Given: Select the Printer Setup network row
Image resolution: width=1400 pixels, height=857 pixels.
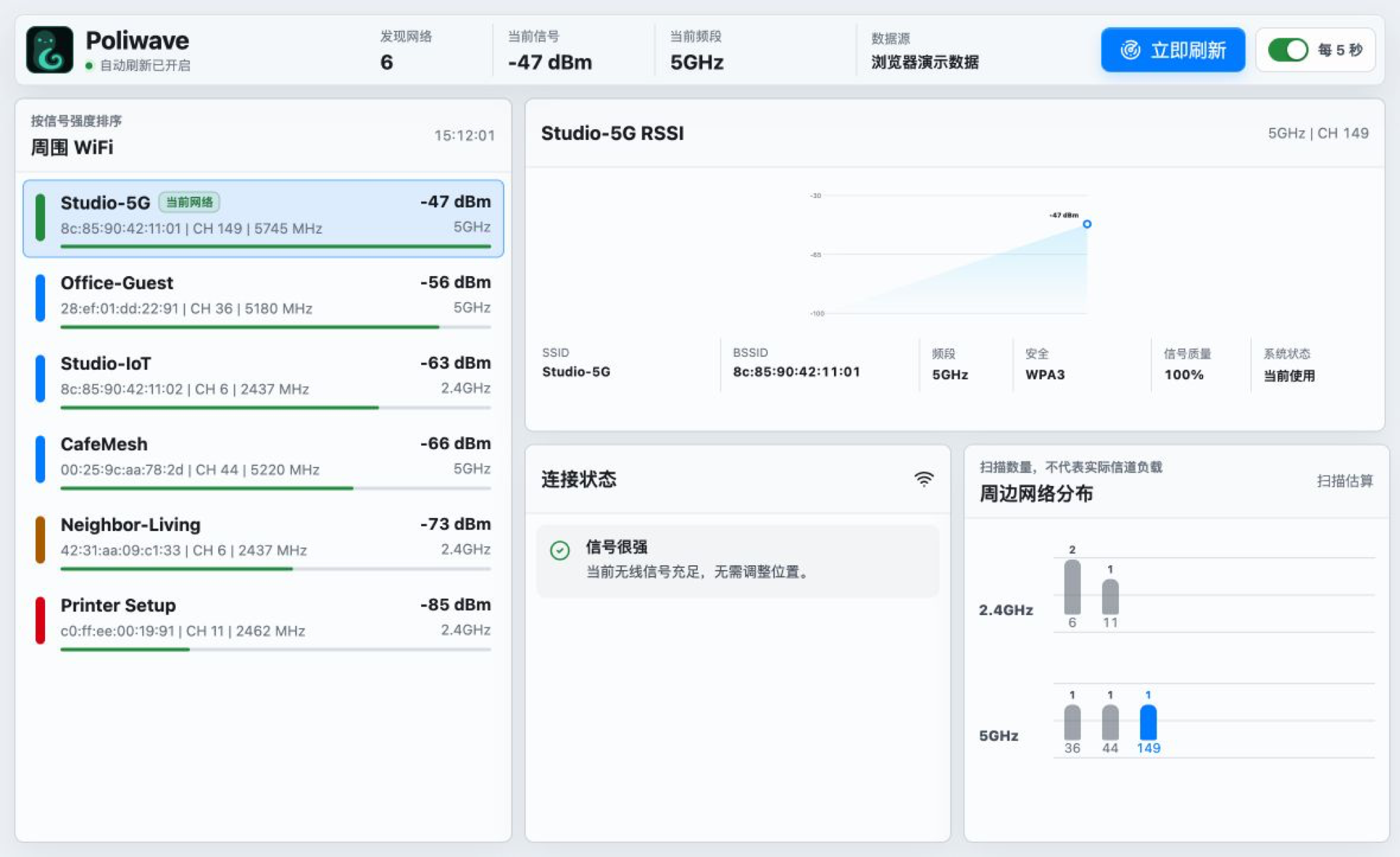Looking at the screenshot, I should coord(263,622).
